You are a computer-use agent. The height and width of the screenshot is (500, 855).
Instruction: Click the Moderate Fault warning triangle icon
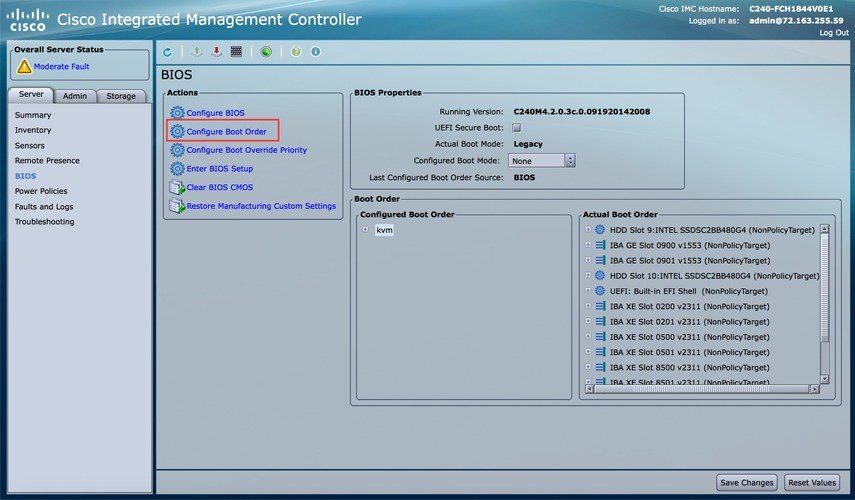[24, 67]
